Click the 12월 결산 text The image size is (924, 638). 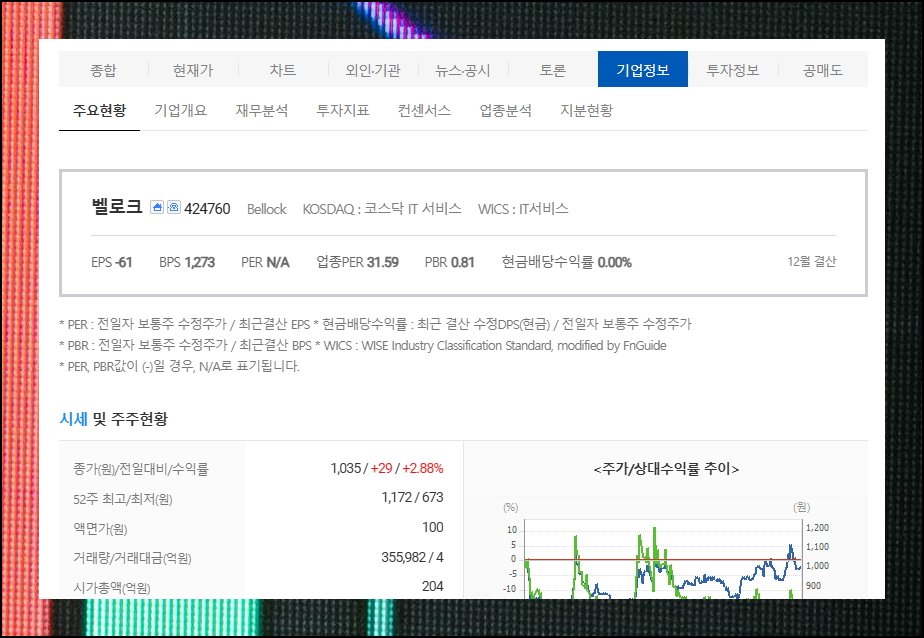[811, 262]
